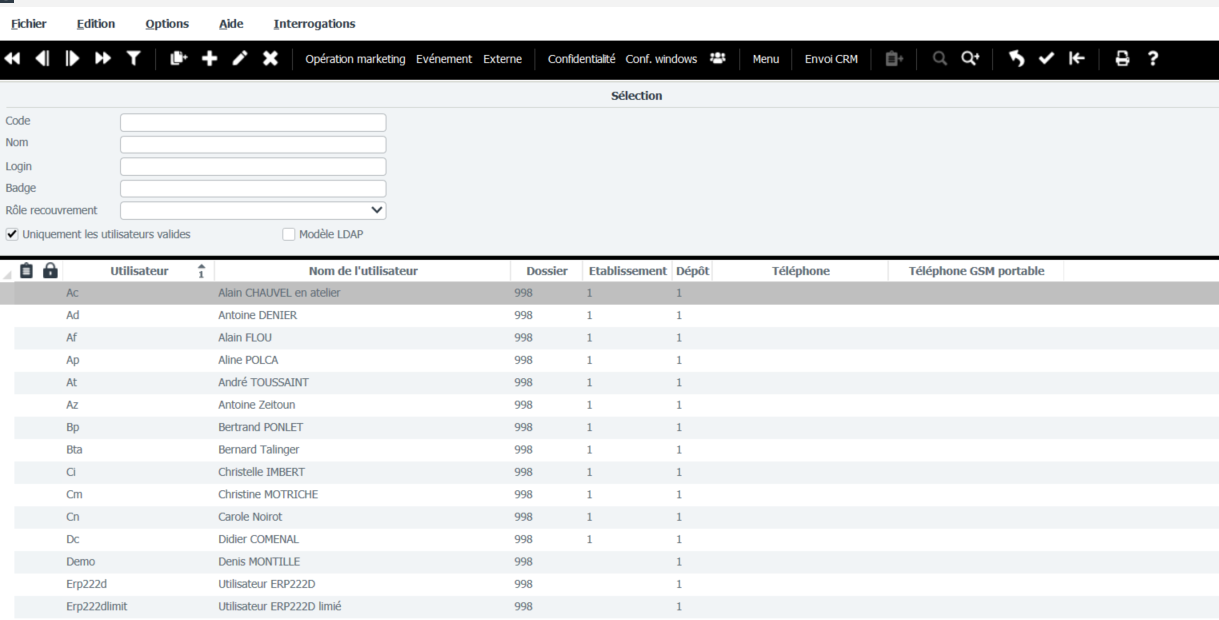Screen dimensions: 1219x620
Task: Jump to the last record (double right arrows)
Action: tap(102, 59)
